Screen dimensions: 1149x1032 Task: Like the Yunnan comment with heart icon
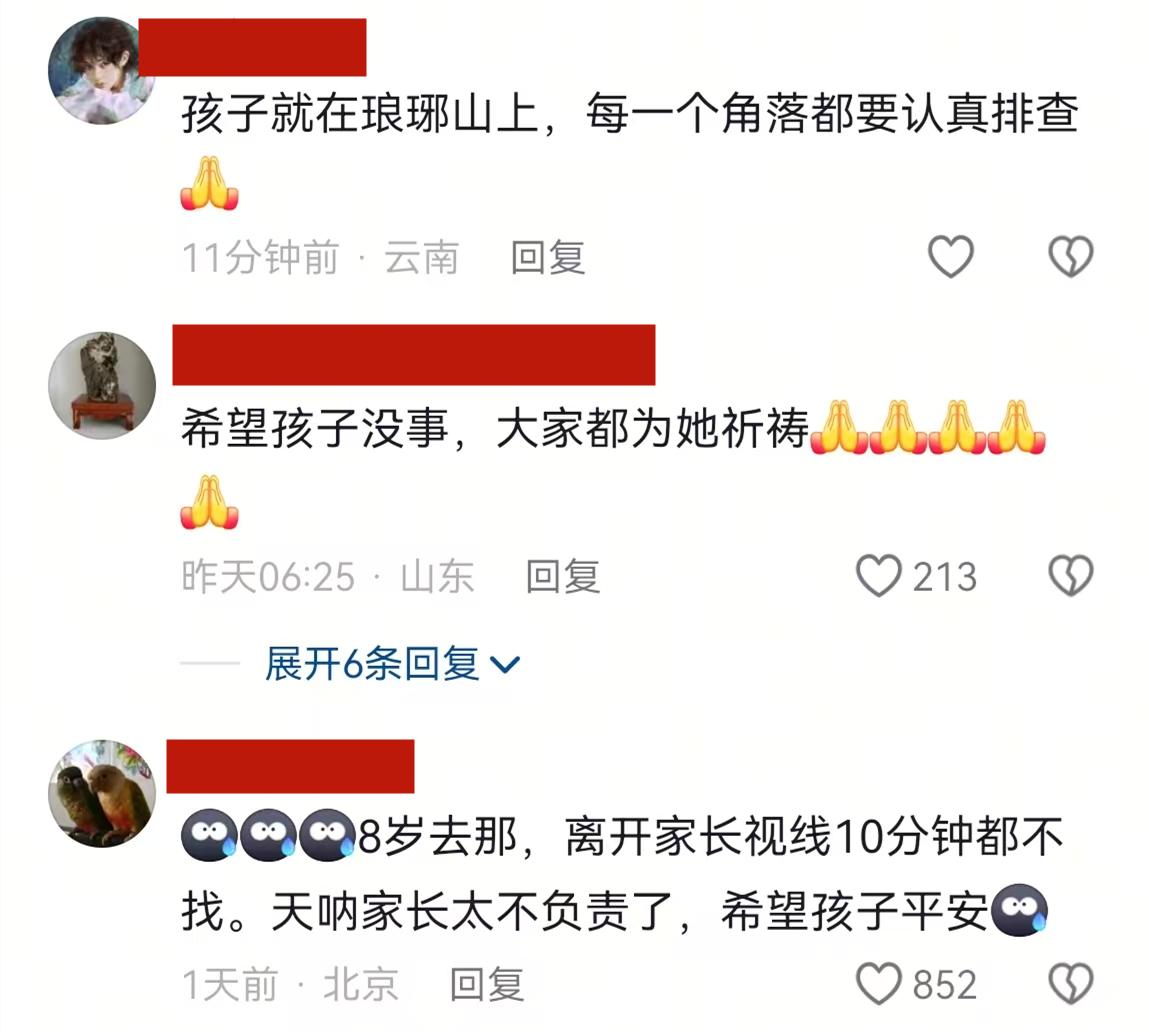(x=950, y=257)
